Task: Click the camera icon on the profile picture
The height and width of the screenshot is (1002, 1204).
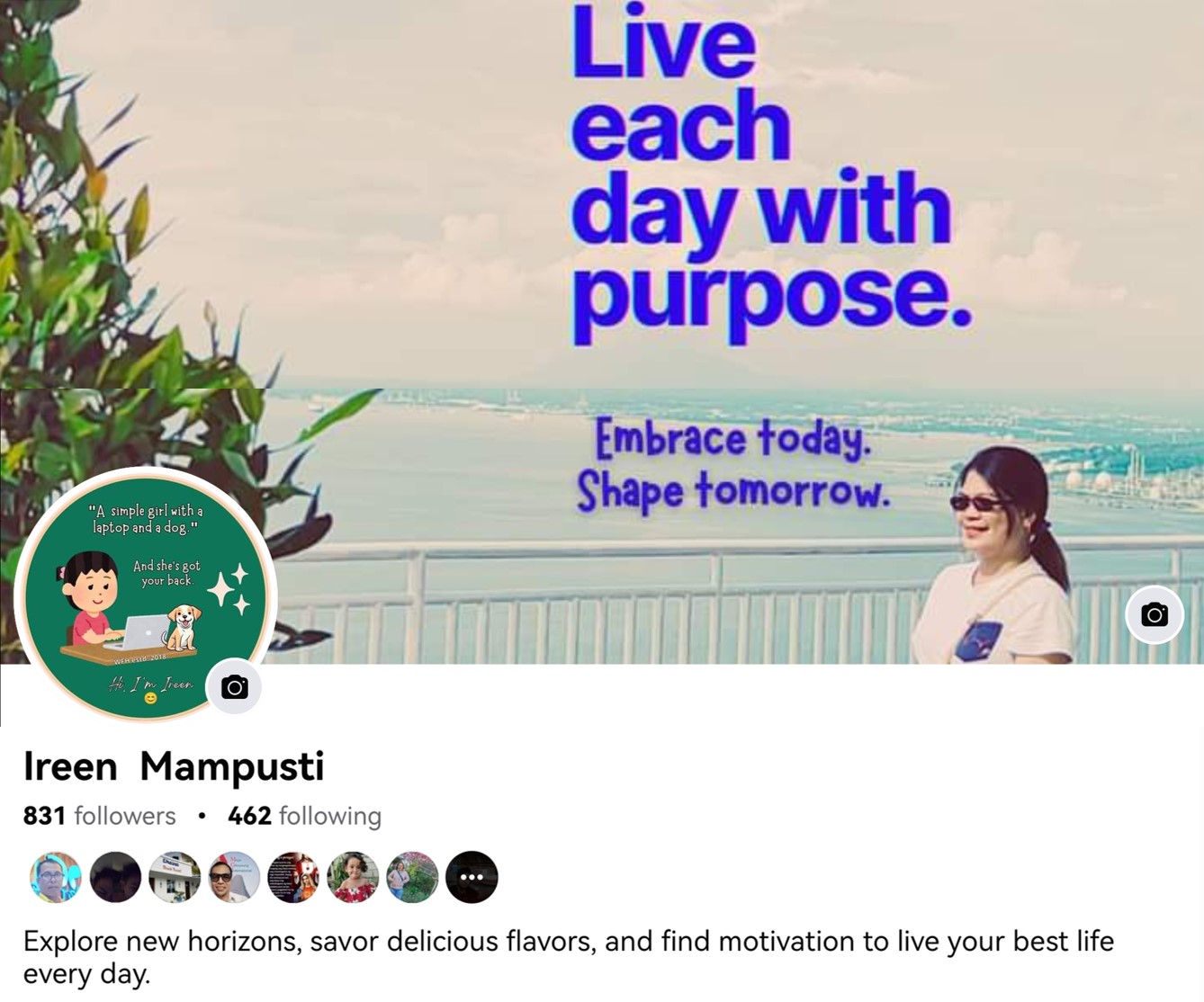Action: [234, 686]
